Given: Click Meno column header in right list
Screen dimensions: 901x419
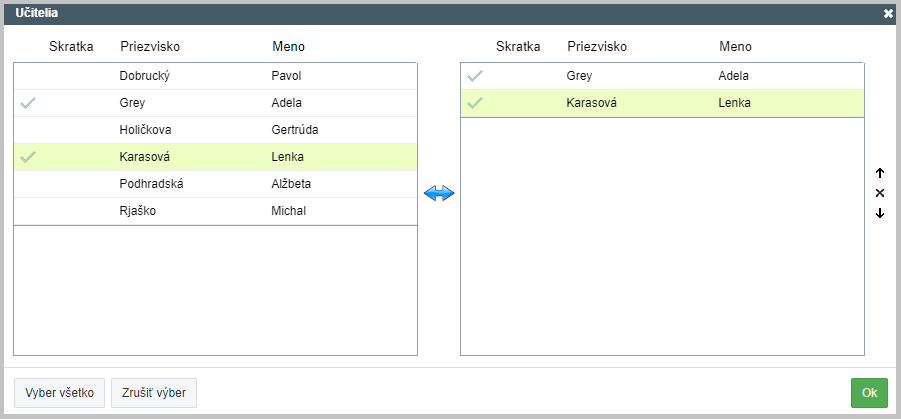Looking at the screenshot, I should [735, 46].
